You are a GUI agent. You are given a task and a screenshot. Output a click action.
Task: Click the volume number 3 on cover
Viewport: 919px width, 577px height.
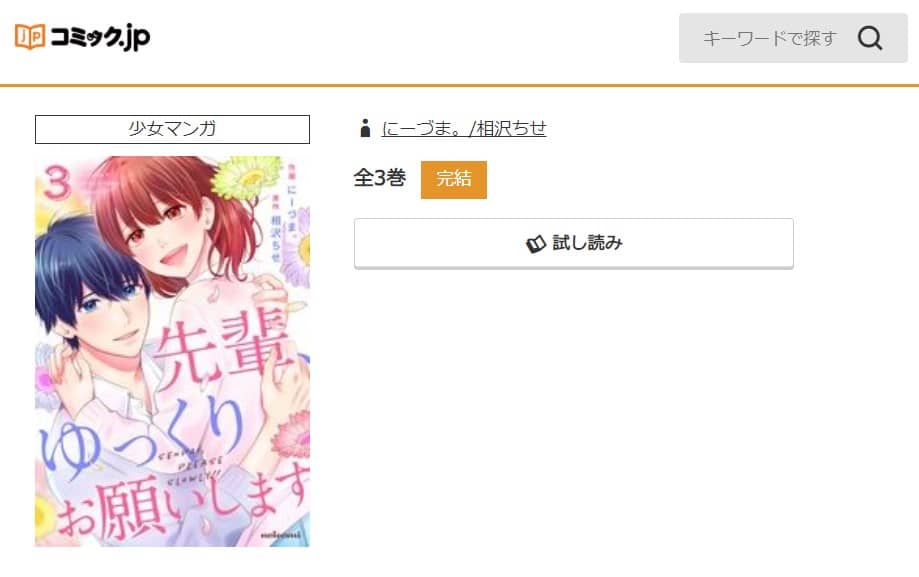pos(57,182)
